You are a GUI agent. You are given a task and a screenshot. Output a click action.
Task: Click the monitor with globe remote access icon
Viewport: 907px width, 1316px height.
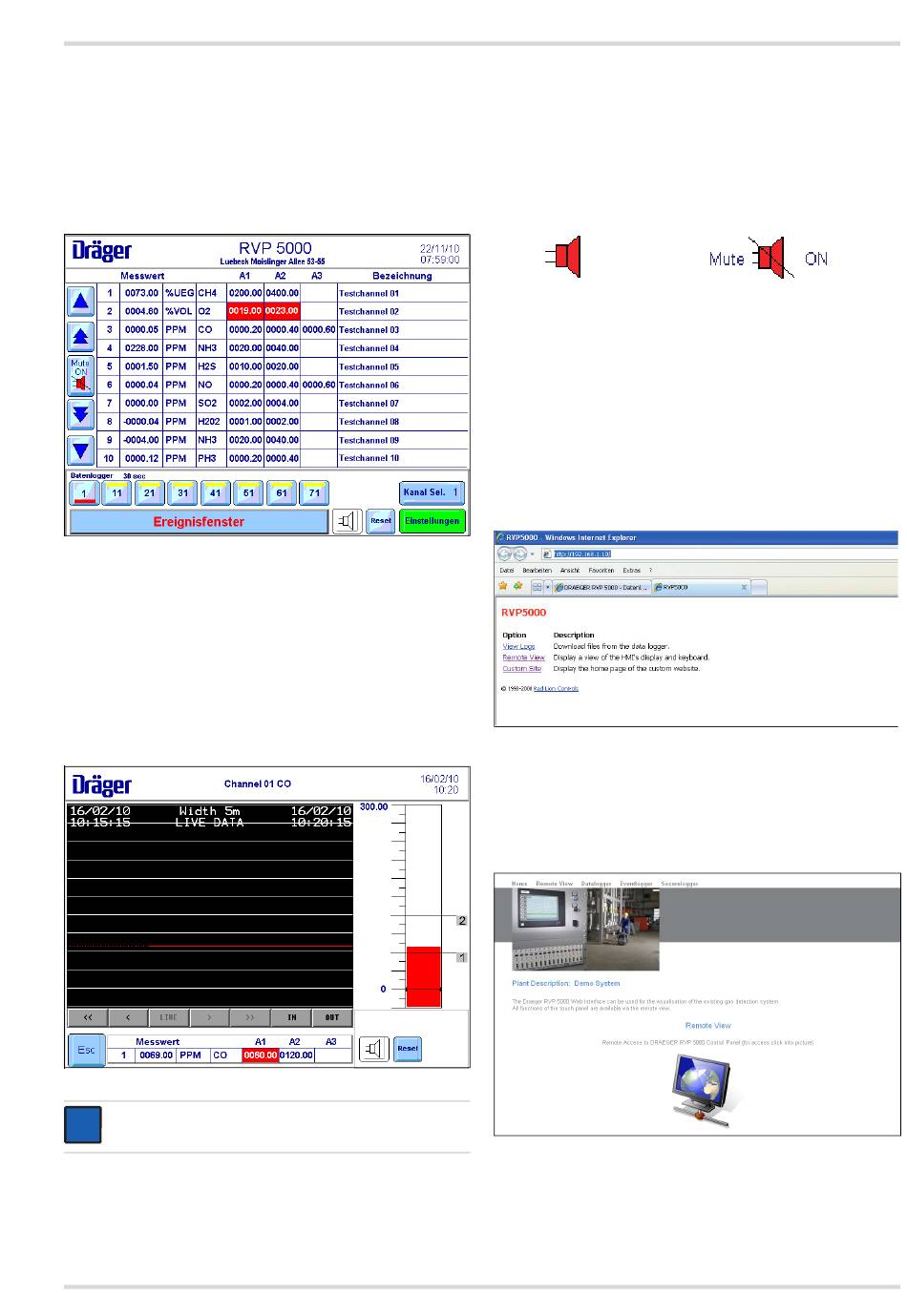pos(704,1091)
